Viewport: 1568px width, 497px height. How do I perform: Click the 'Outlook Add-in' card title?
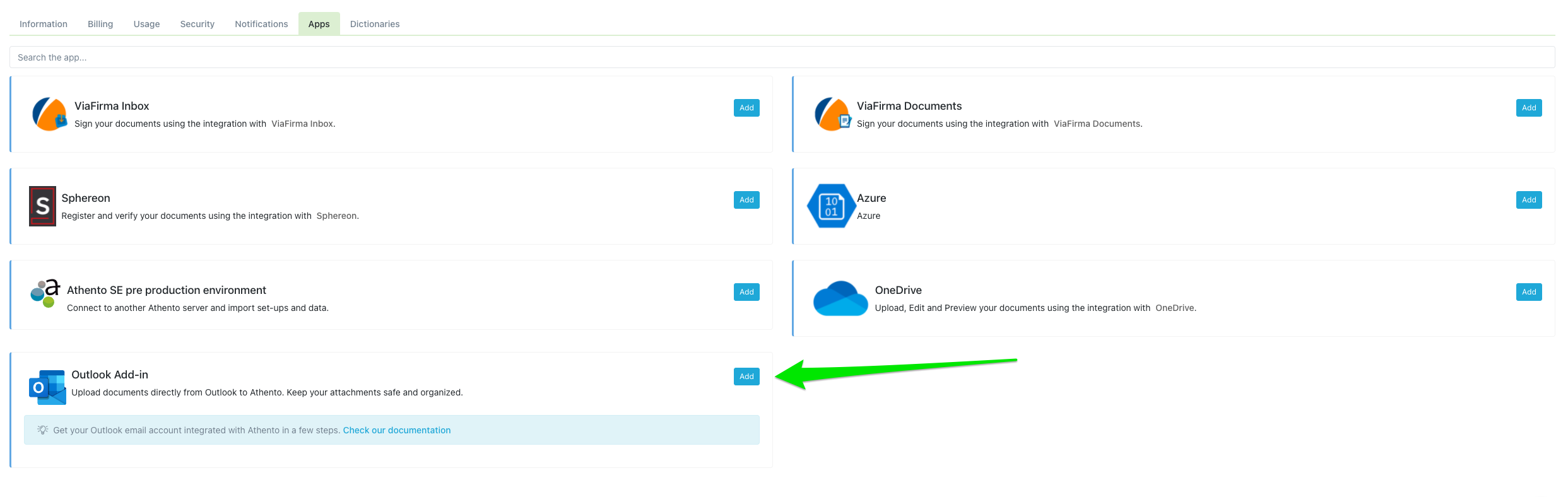110,375
